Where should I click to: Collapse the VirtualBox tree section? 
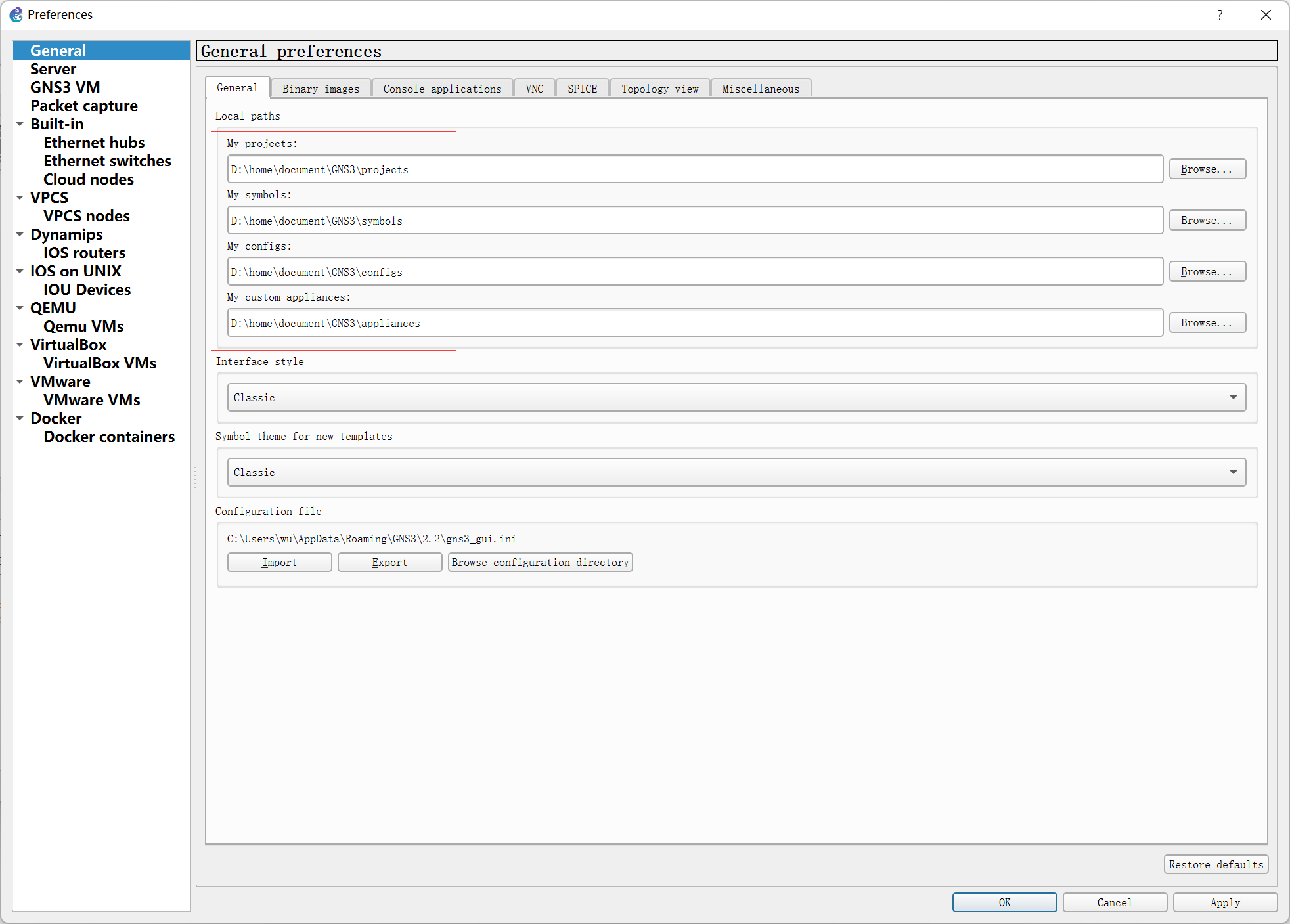point(20,345)
